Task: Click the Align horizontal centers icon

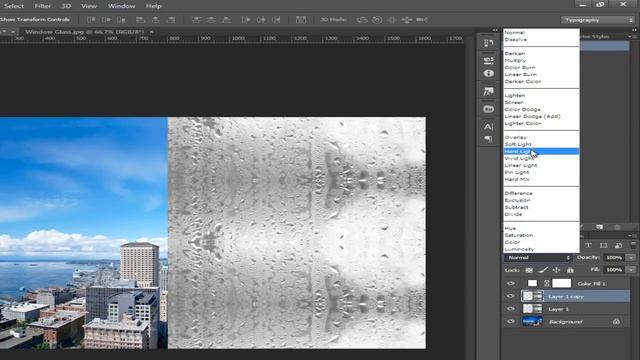Action: click(x=156, y=20)
